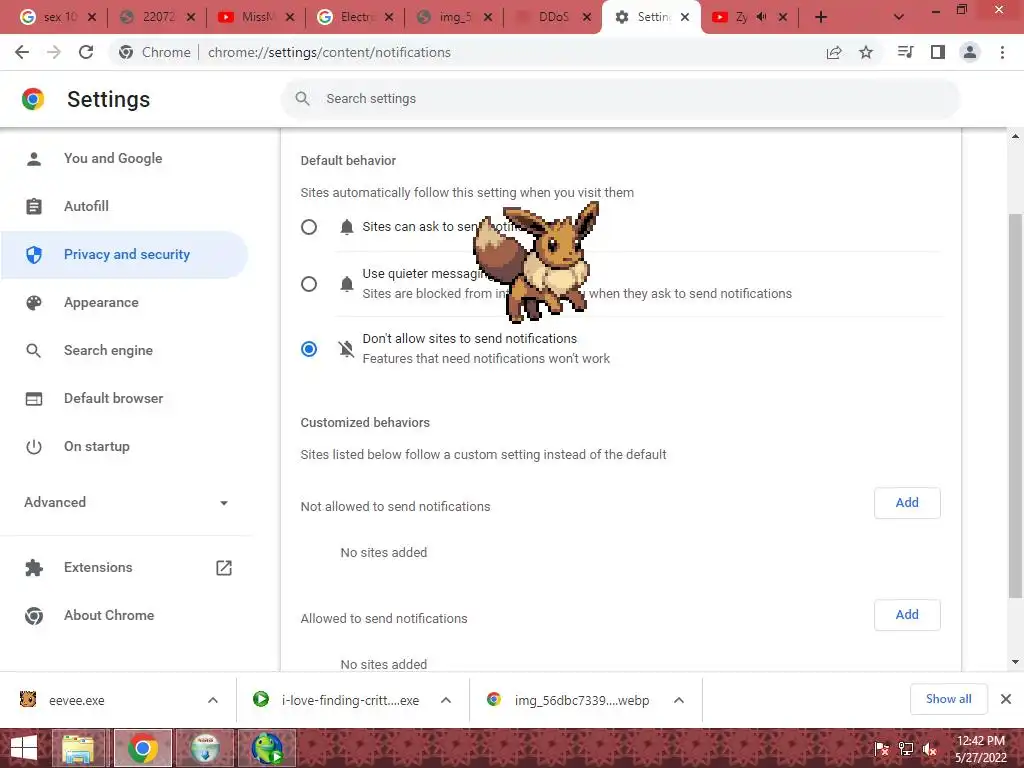Open the green frog app in taskbar
1024x768 pixels.
(268, 748)
